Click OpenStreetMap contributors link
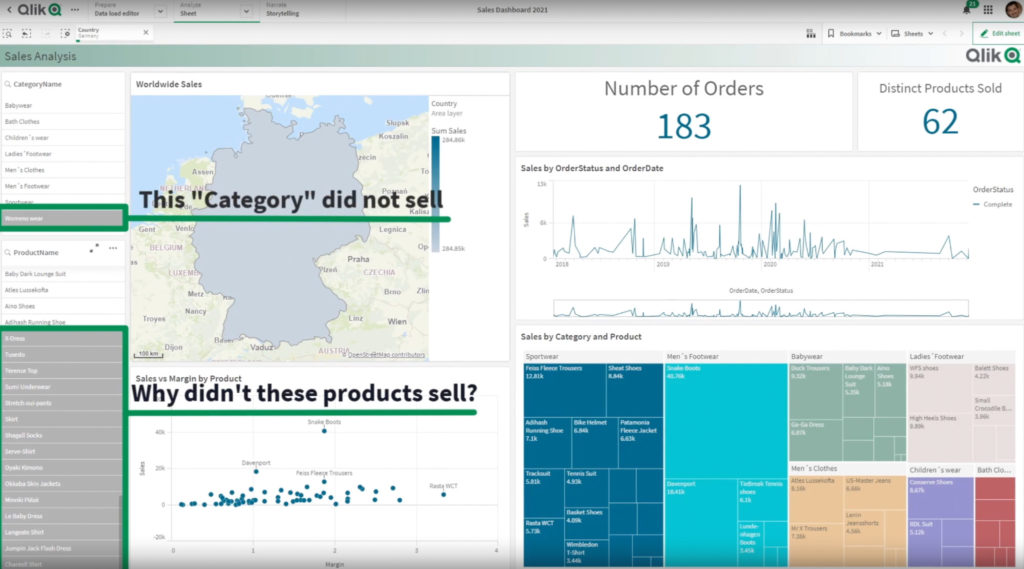 coord(386,355)
